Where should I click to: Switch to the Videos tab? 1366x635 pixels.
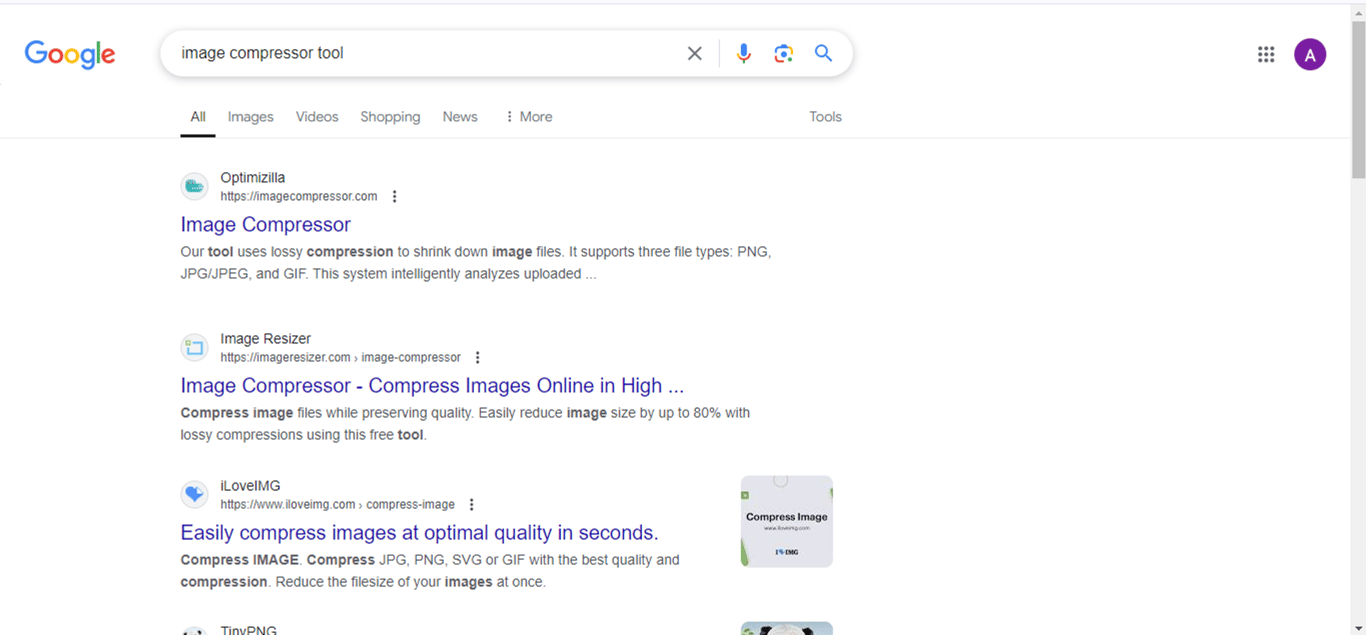point(317,117)
